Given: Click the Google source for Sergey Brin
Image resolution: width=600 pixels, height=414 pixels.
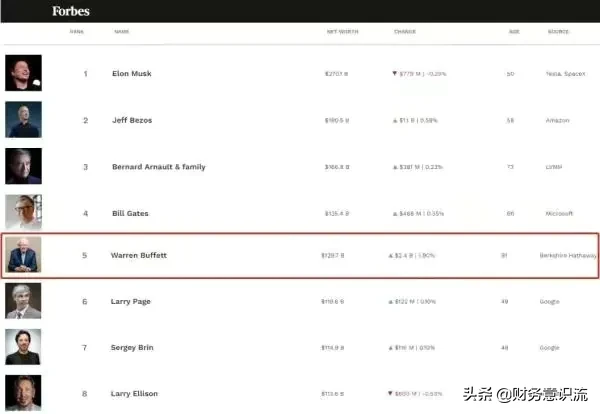Looking at the screenshot, I should pyautogui.click(x=549, y=348).
